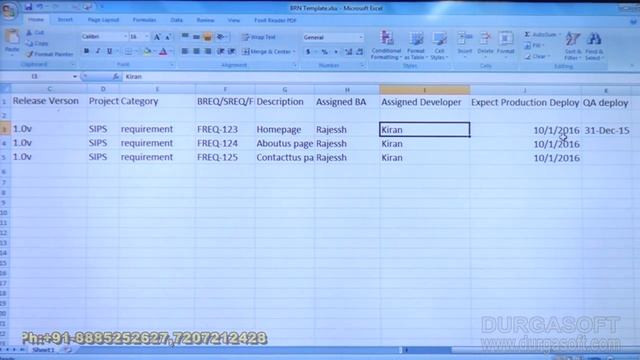640x360 pixels.
Task: Apply Percent Style format
Action: click(324, 52)
